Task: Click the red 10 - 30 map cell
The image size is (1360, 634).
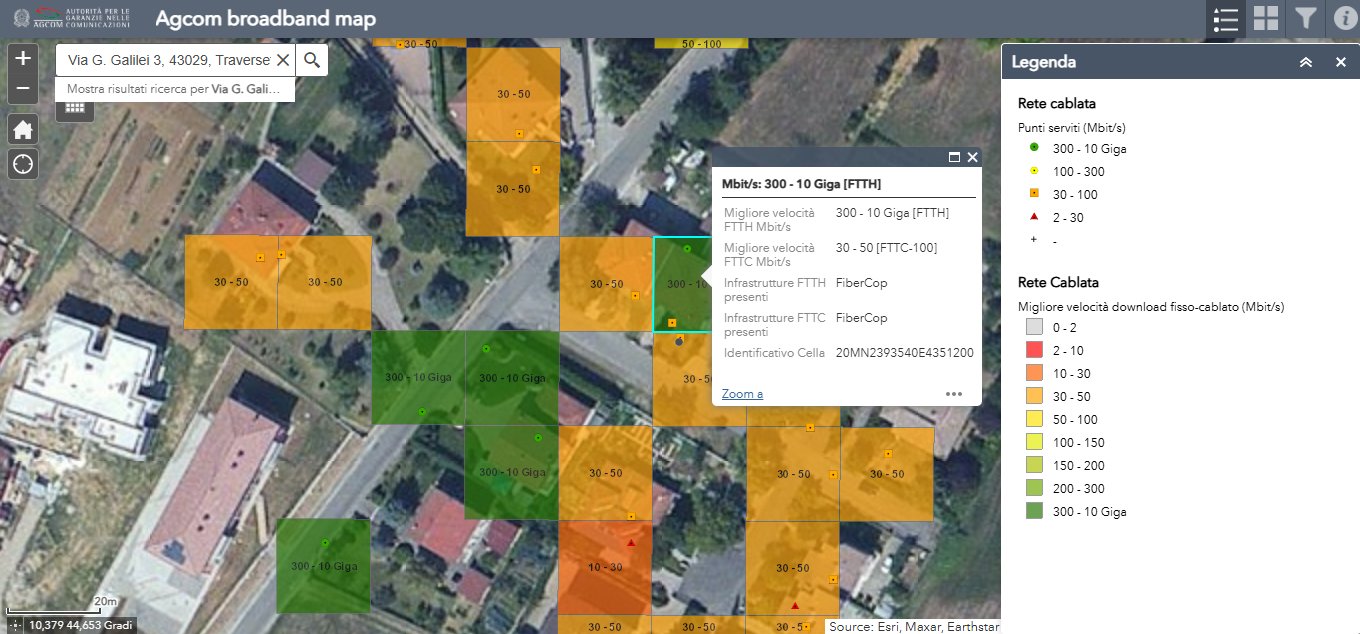Action: [604, 568]
